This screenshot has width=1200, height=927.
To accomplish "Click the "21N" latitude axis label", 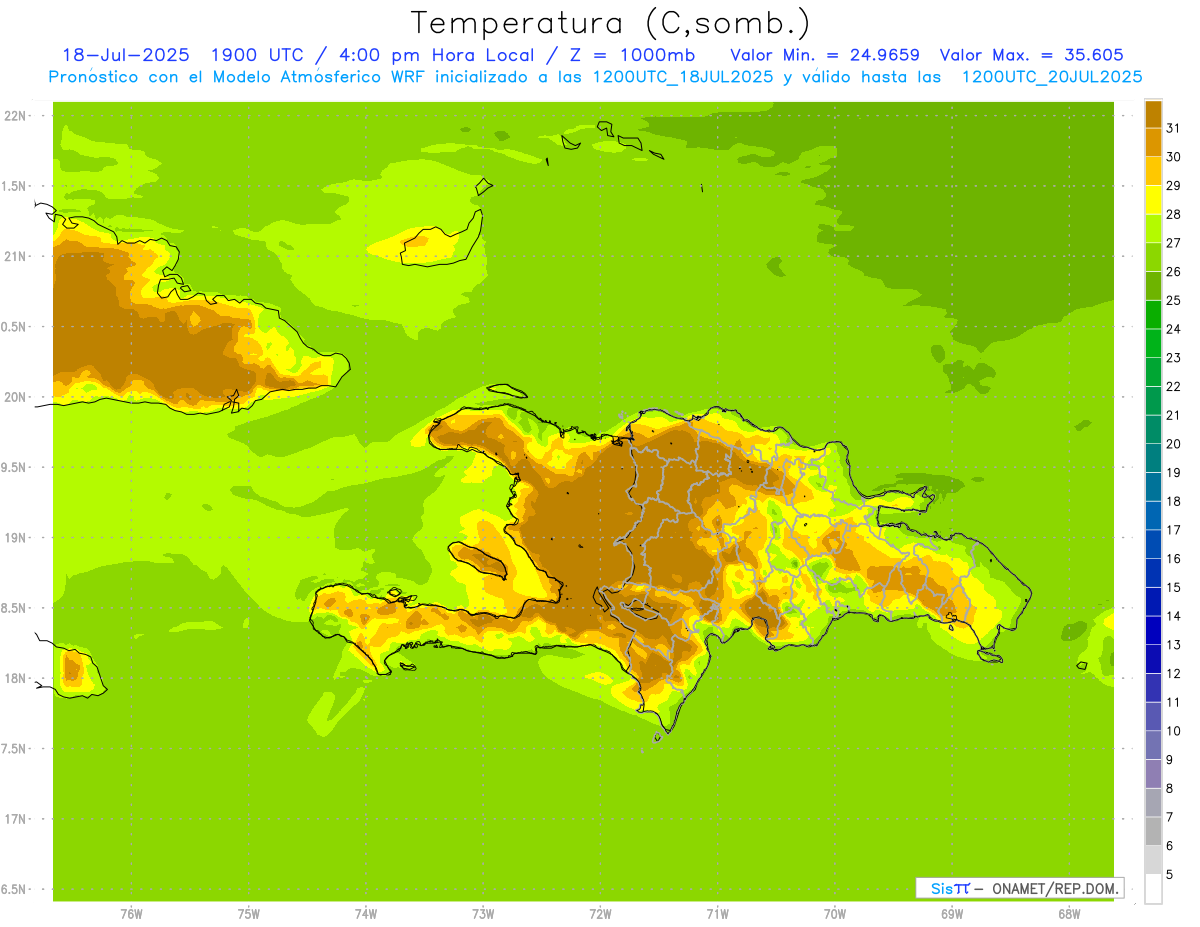I will [16, 256].
